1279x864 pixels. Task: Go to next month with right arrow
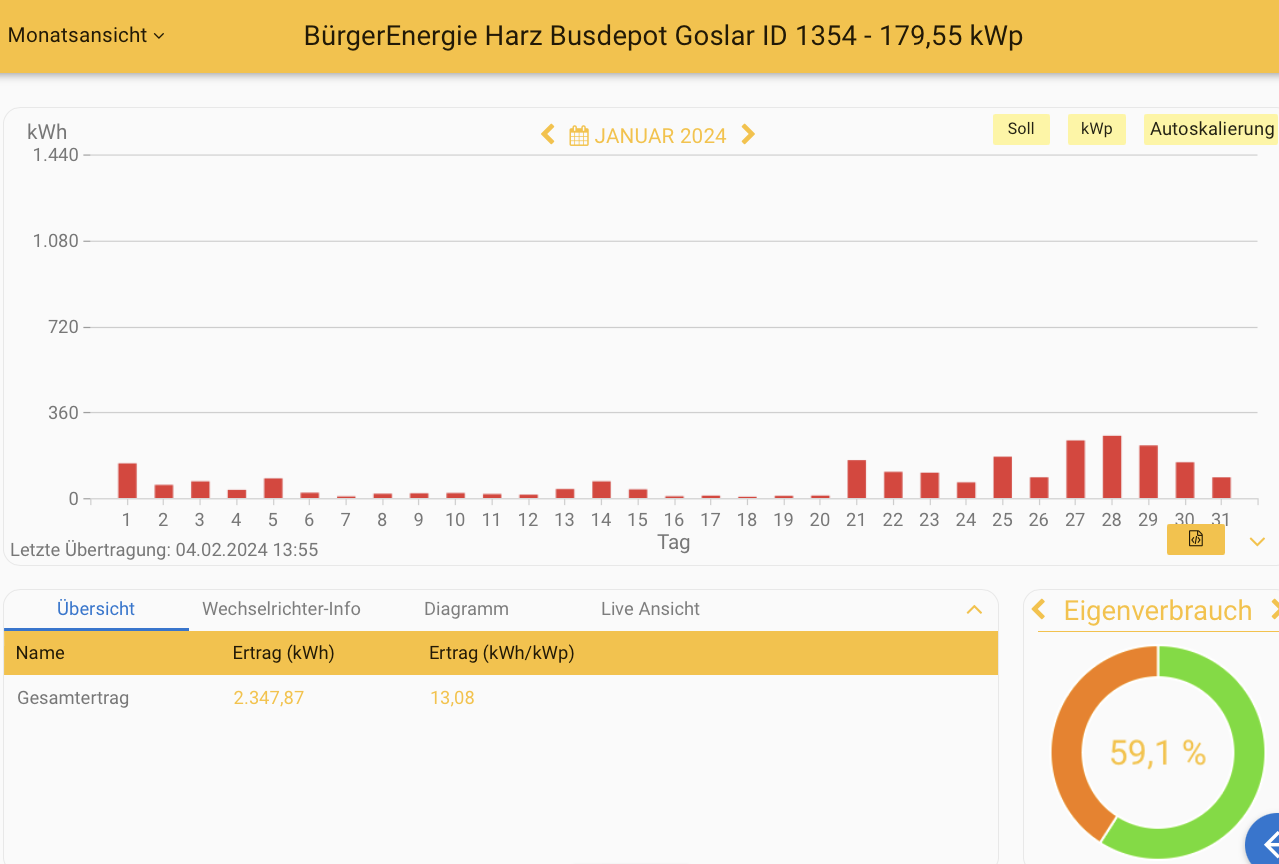(x=748, y=135)
